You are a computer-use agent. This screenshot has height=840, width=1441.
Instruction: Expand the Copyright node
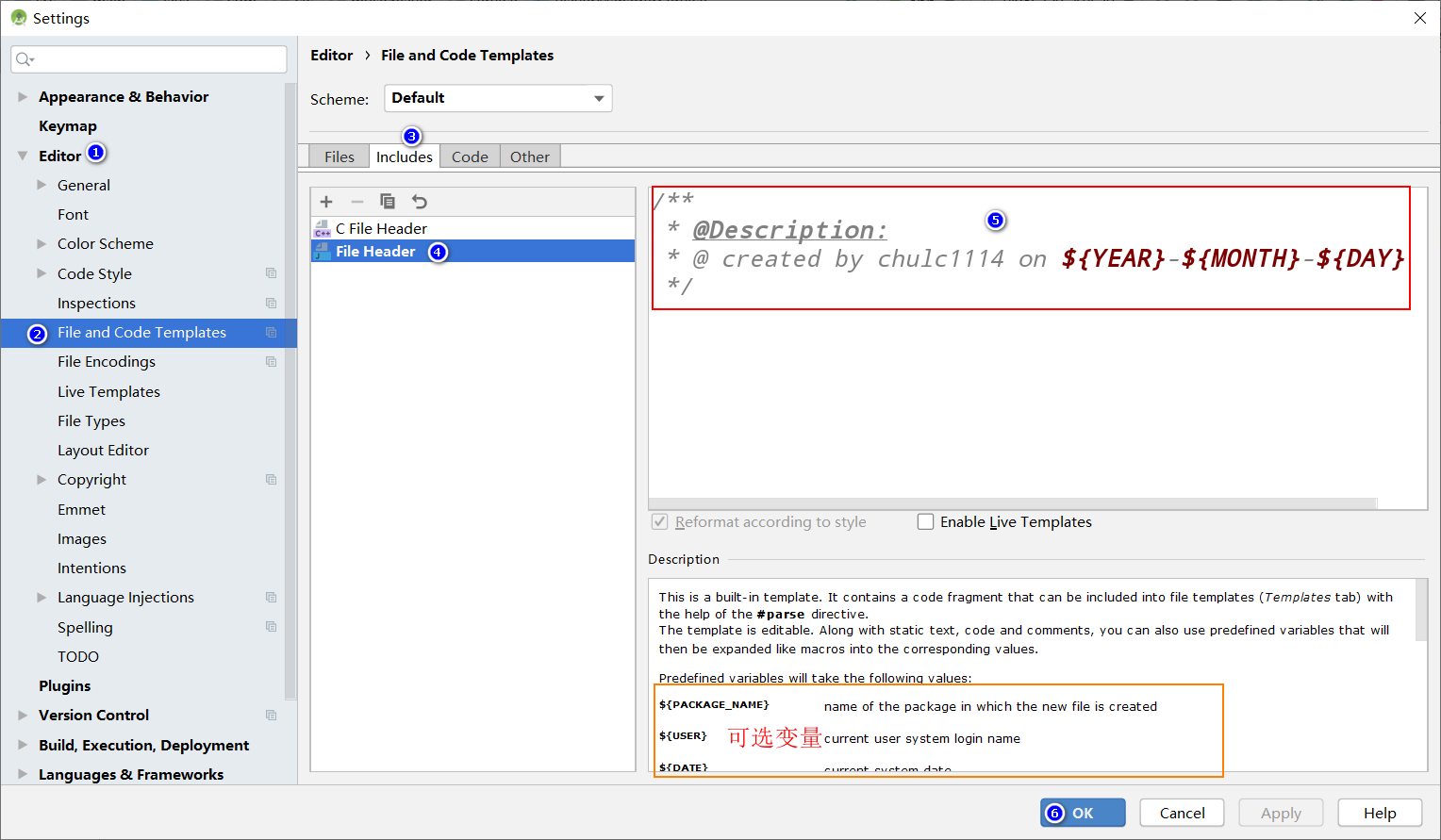[x=41, y=479]
